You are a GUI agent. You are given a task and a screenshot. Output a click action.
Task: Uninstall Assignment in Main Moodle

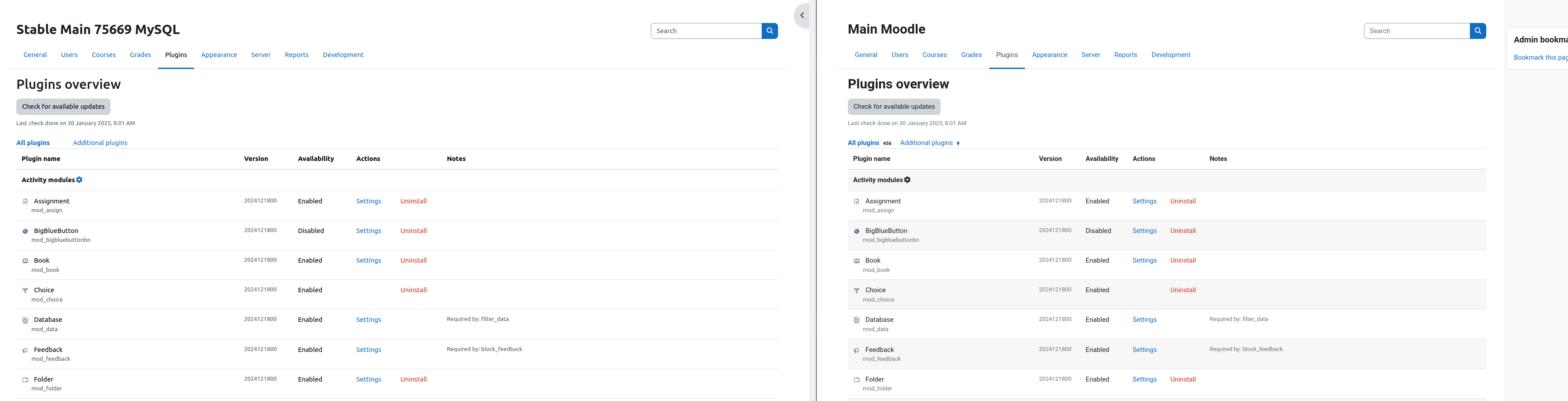coord(1183,201)
